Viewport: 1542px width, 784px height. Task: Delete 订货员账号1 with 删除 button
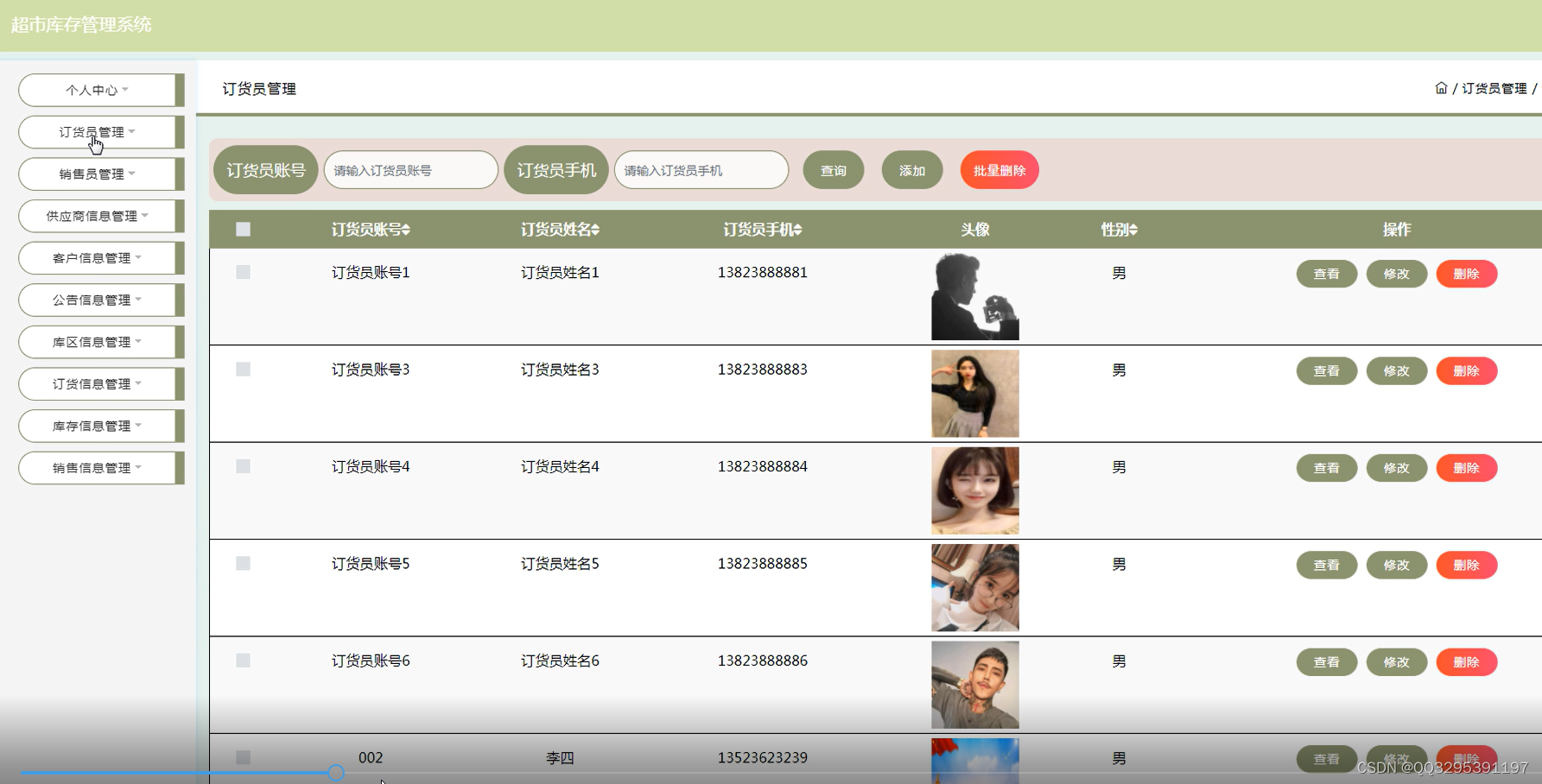[1467, 274]
